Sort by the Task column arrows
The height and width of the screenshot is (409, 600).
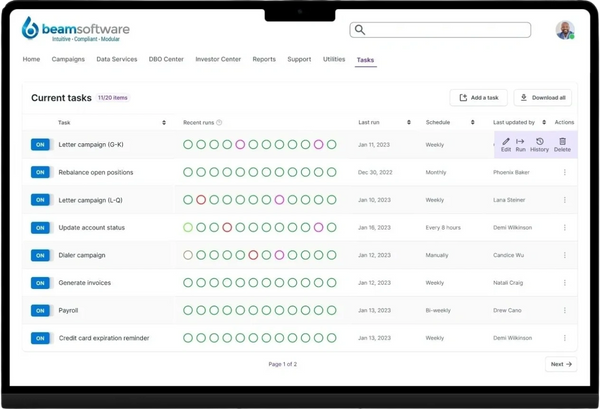click(x=164, y=123)
